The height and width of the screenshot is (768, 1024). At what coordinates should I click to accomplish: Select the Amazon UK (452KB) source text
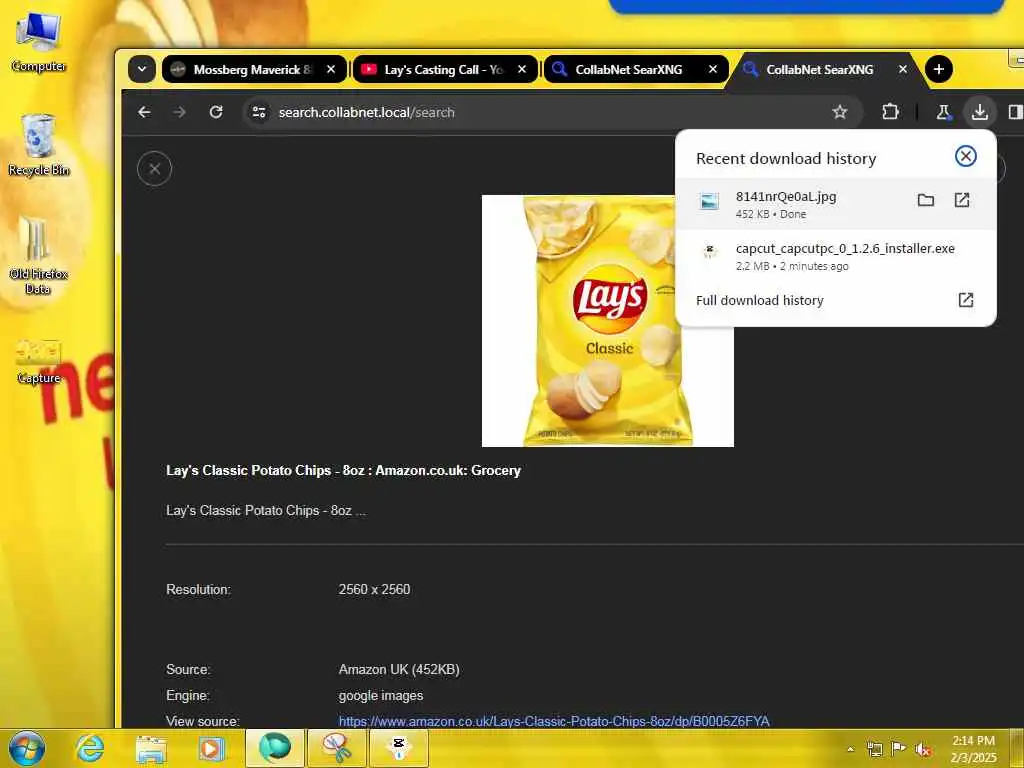(x=399, y=669)
